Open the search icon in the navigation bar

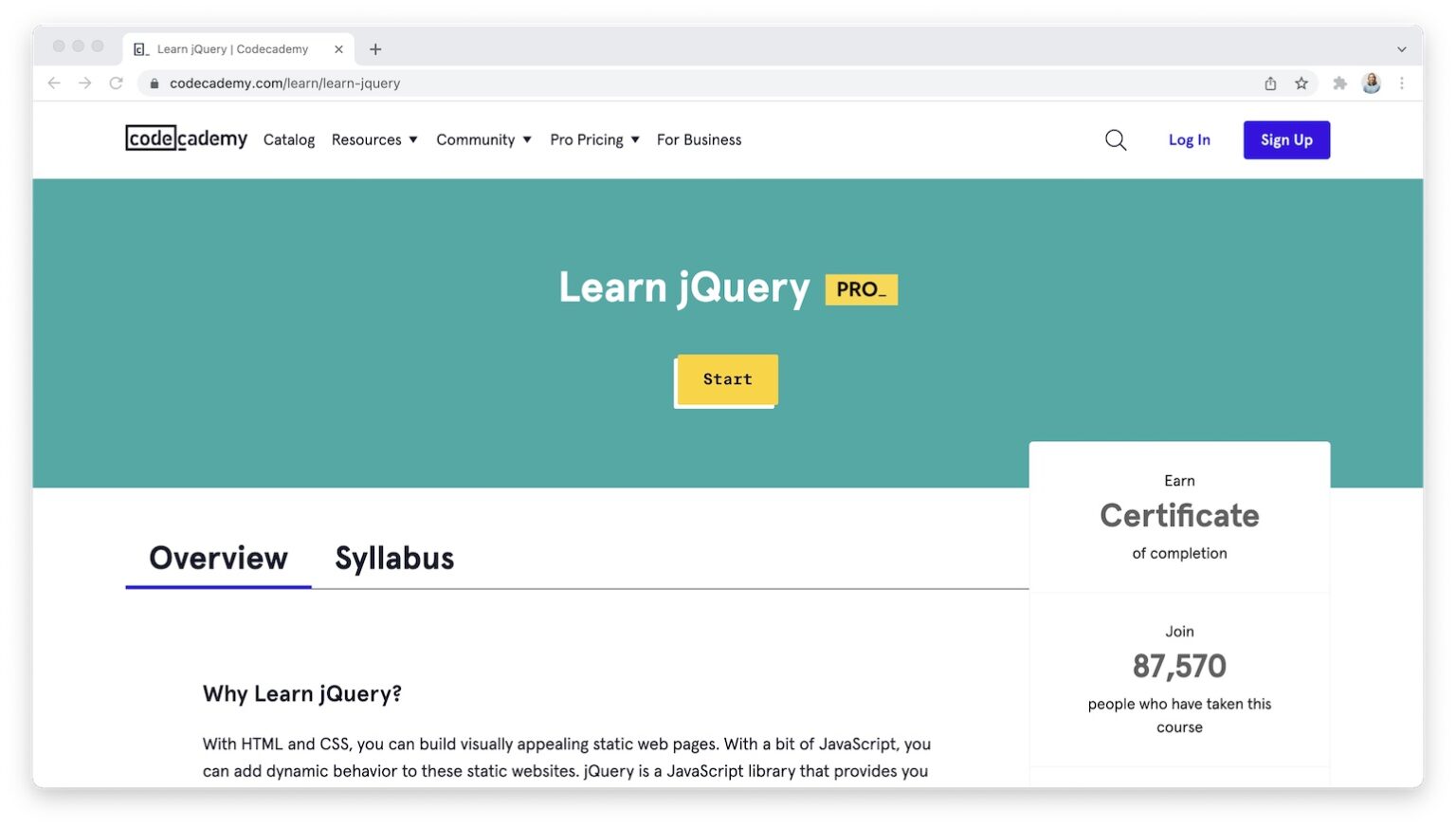(x=1116, y=139)
